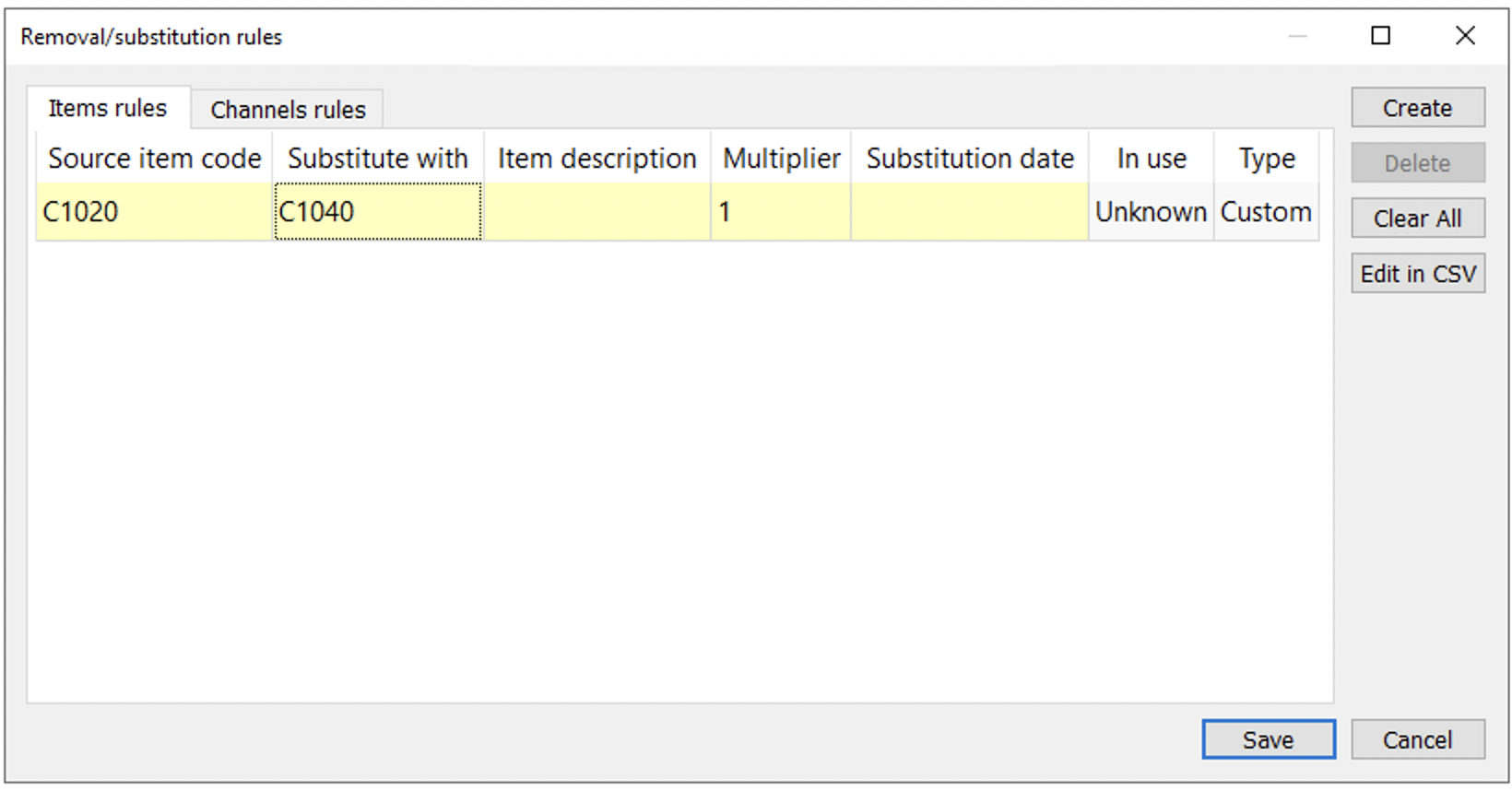Click the empty Item description cell

597,212
